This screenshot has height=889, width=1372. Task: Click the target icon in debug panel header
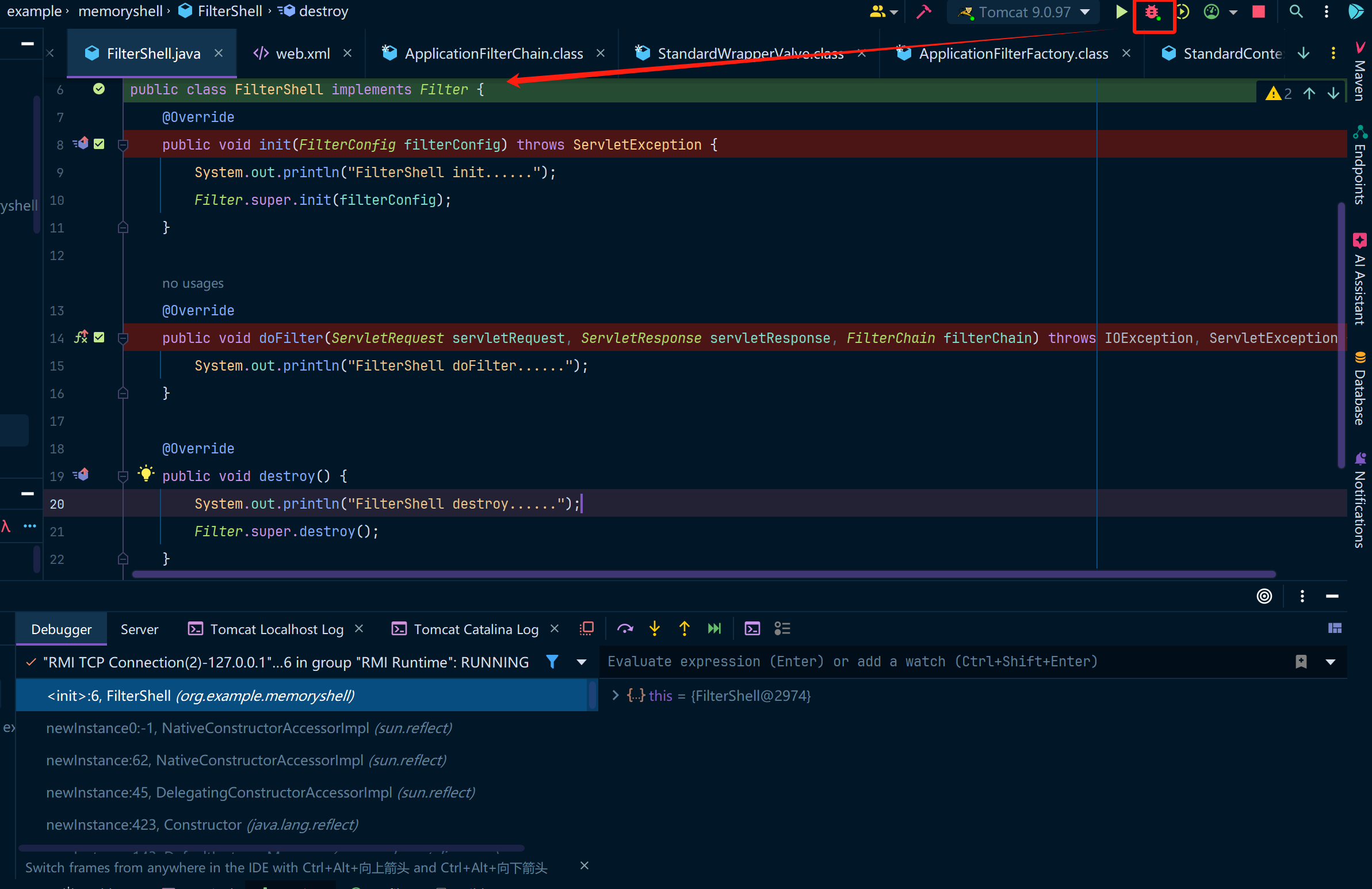coord(1264,596)
